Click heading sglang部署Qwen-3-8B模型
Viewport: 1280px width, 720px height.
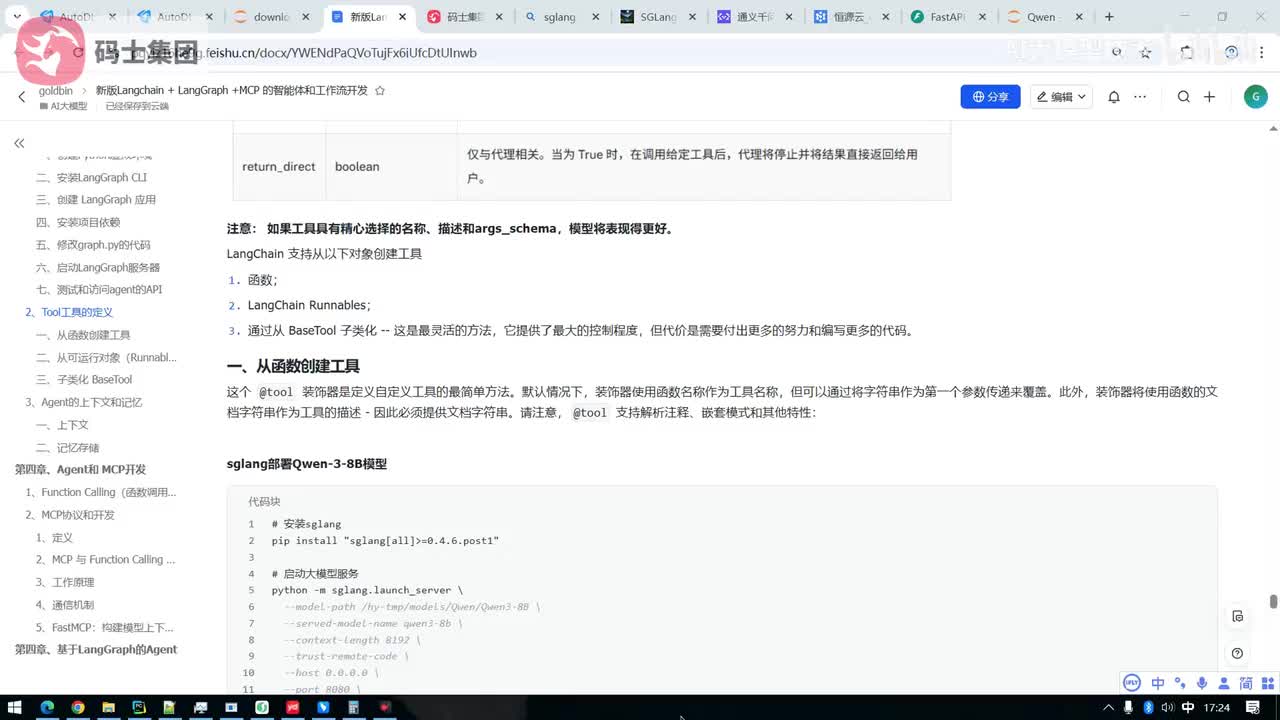click(x=307, y=464)
